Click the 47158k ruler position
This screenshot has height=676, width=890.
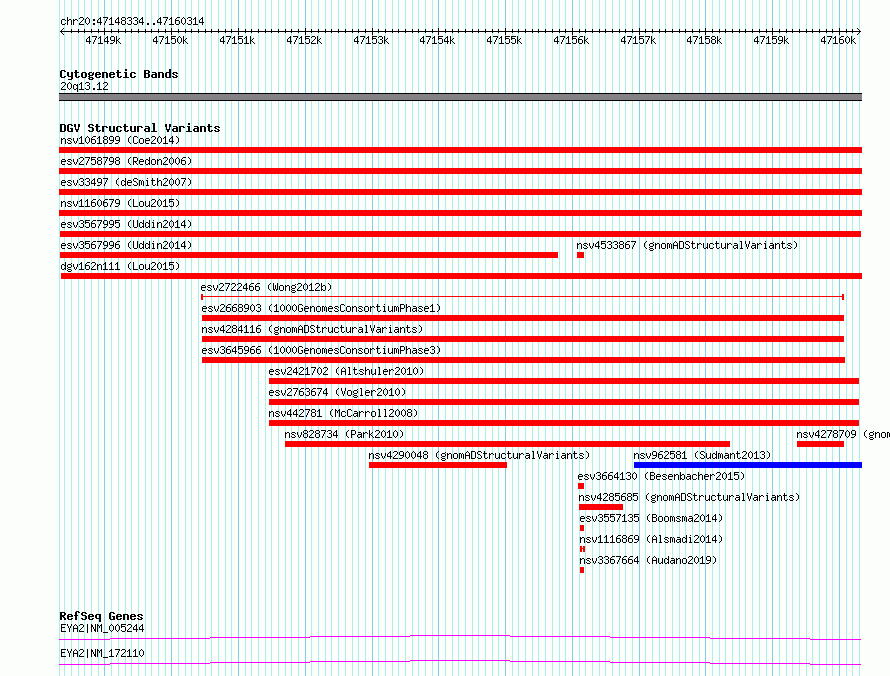(x=704, y=40)
